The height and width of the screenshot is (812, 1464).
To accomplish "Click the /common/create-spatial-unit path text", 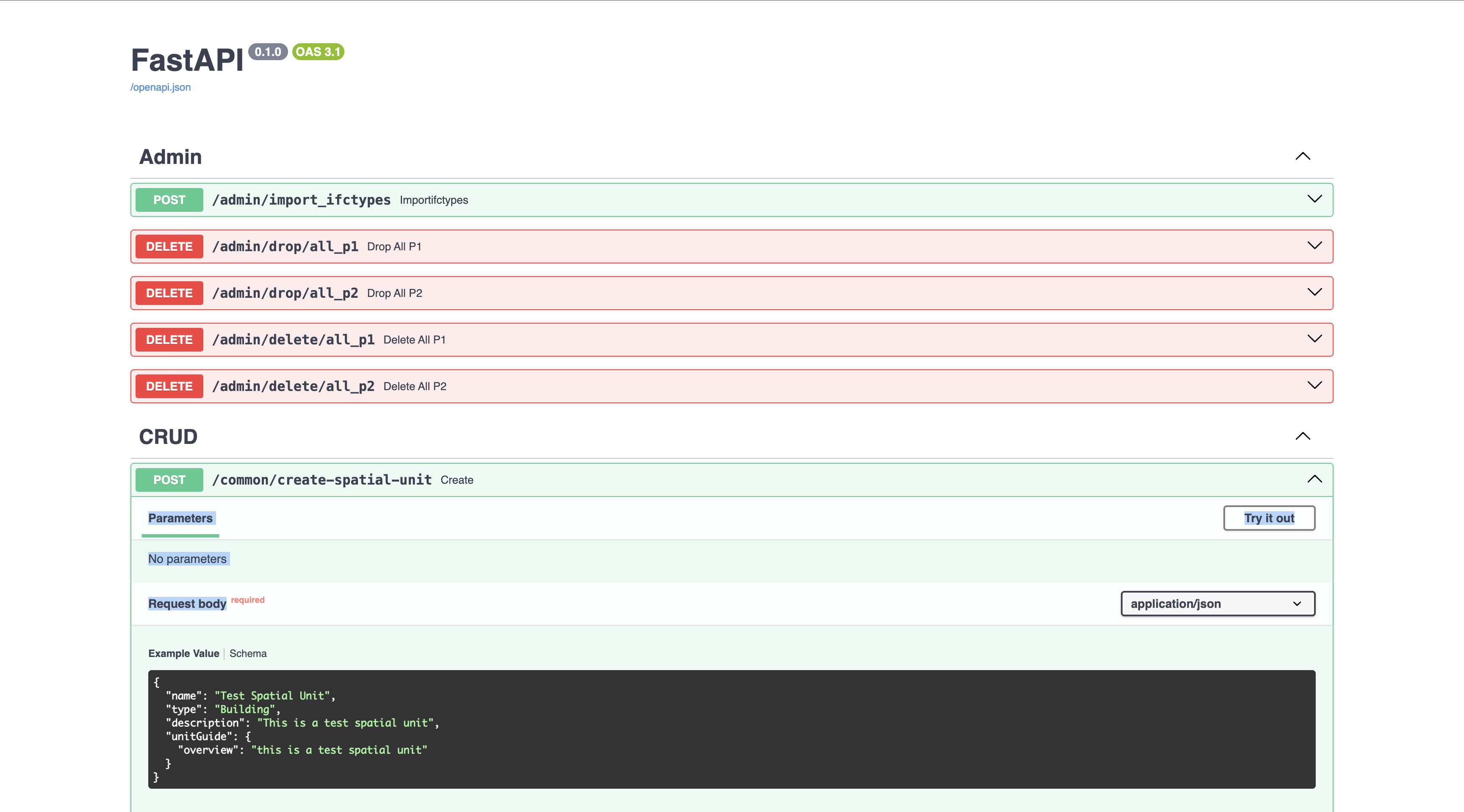I will (x=322, y=480).
